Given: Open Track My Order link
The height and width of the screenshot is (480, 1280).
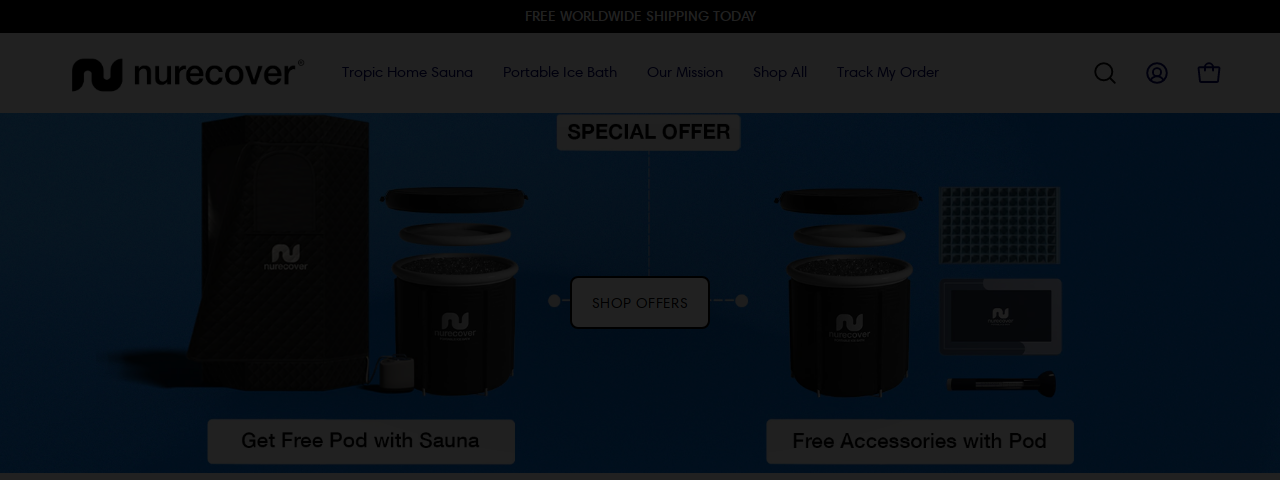Looking at the screenshot, I should coord(888,72).
